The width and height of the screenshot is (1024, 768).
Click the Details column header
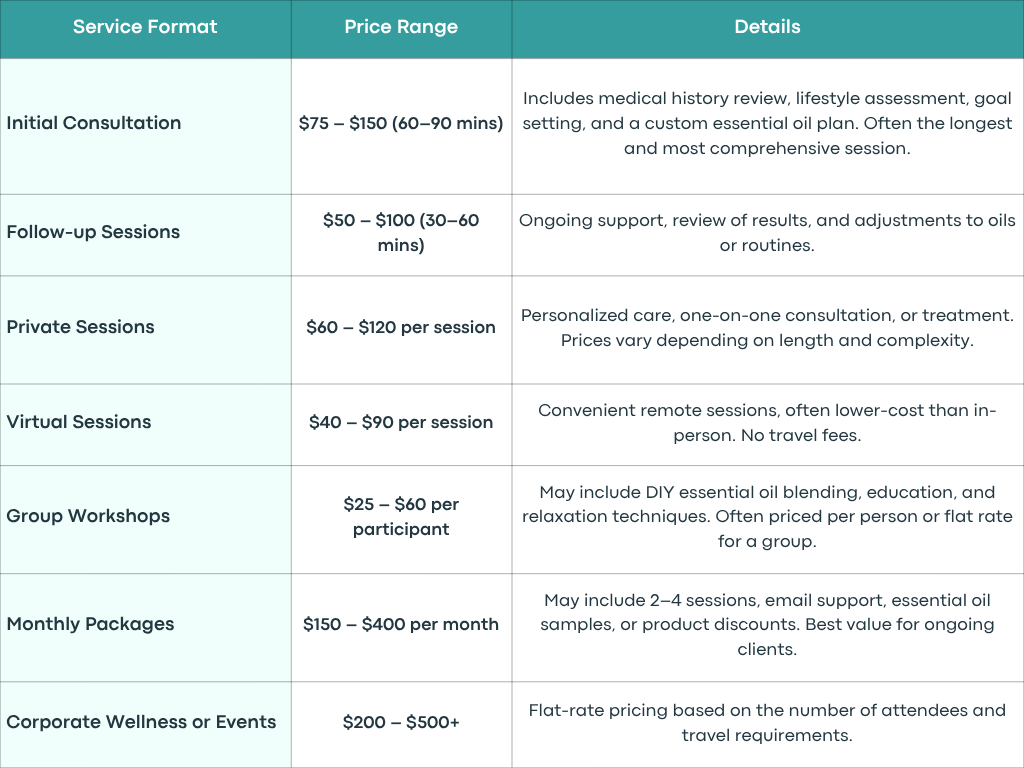click(x=767, y=27)
